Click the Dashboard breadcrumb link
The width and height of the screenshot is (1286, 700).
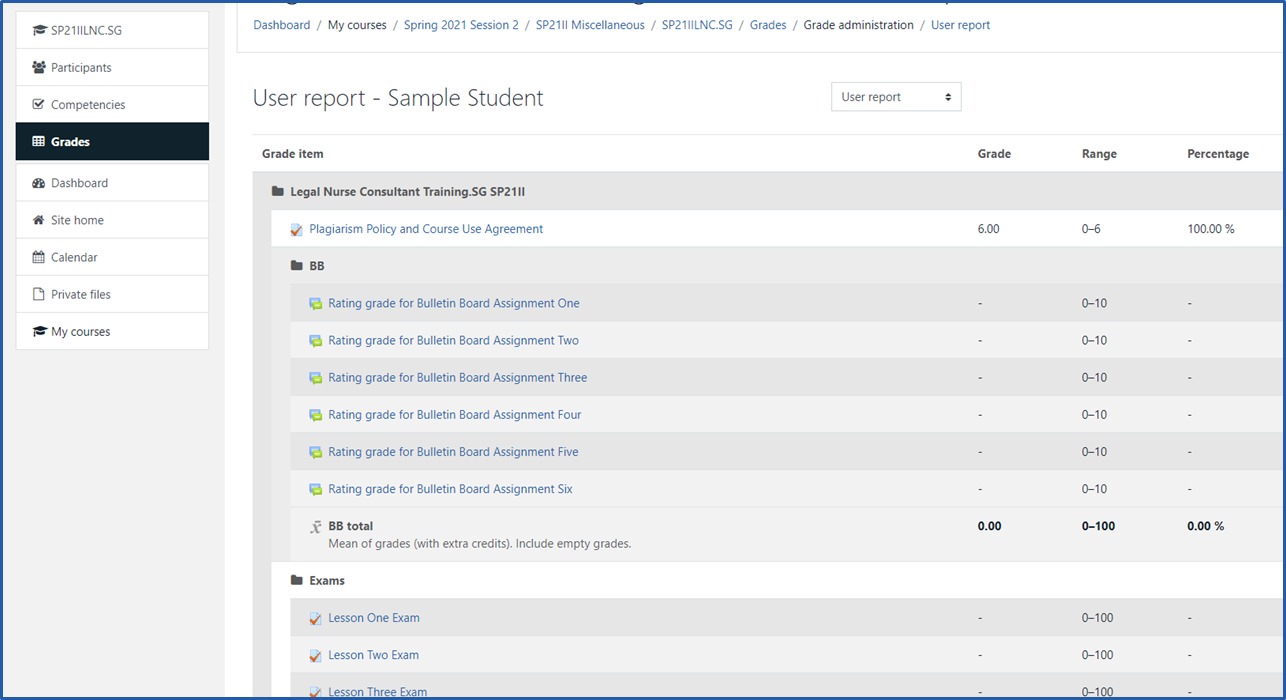click(282, 25)
